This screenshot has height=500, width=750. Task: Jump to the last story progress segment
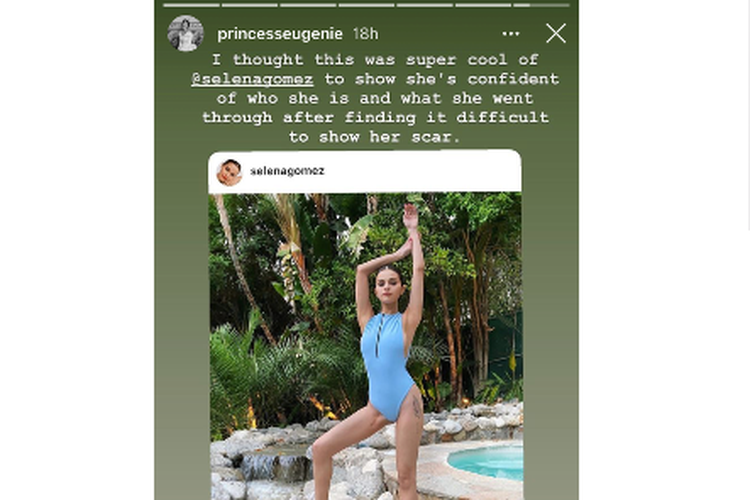541,4
